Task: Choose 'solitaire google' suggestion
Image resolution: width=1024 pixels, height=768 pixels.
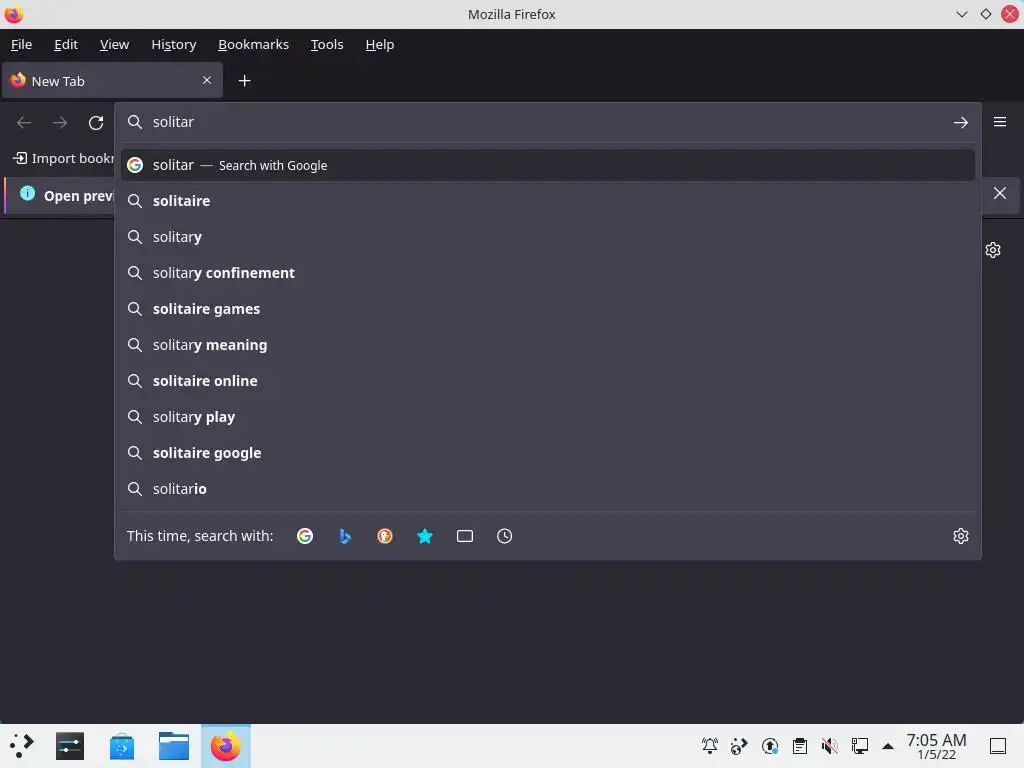Action: (547, 453)
